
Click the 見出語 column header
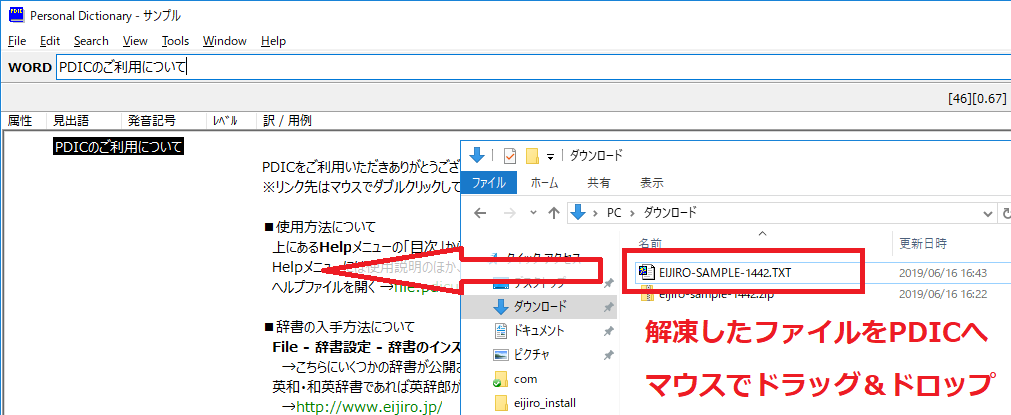tap(71, 121)
